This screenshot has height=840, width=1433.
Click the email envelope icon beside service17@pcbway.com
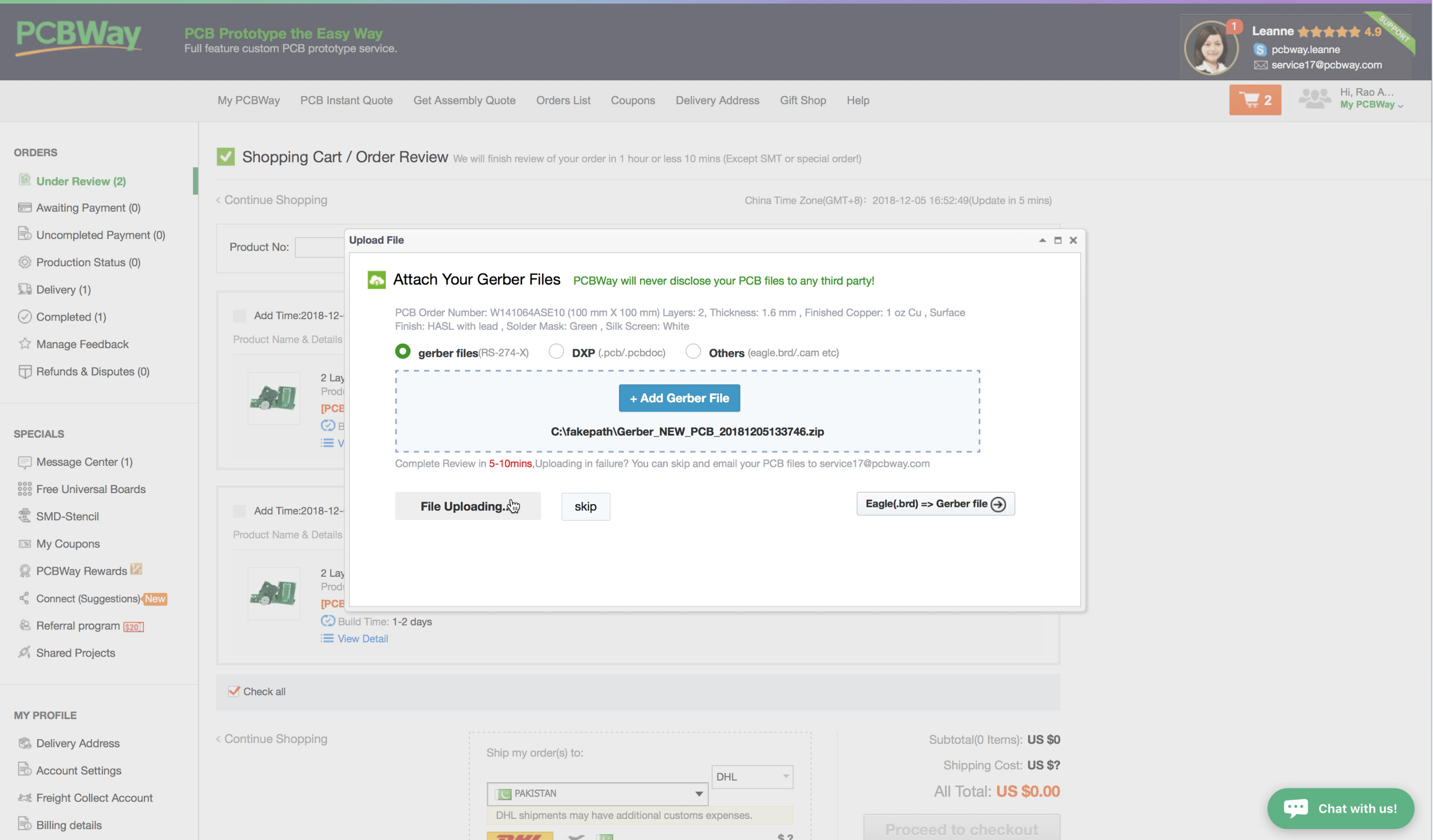coord(1260,65)
